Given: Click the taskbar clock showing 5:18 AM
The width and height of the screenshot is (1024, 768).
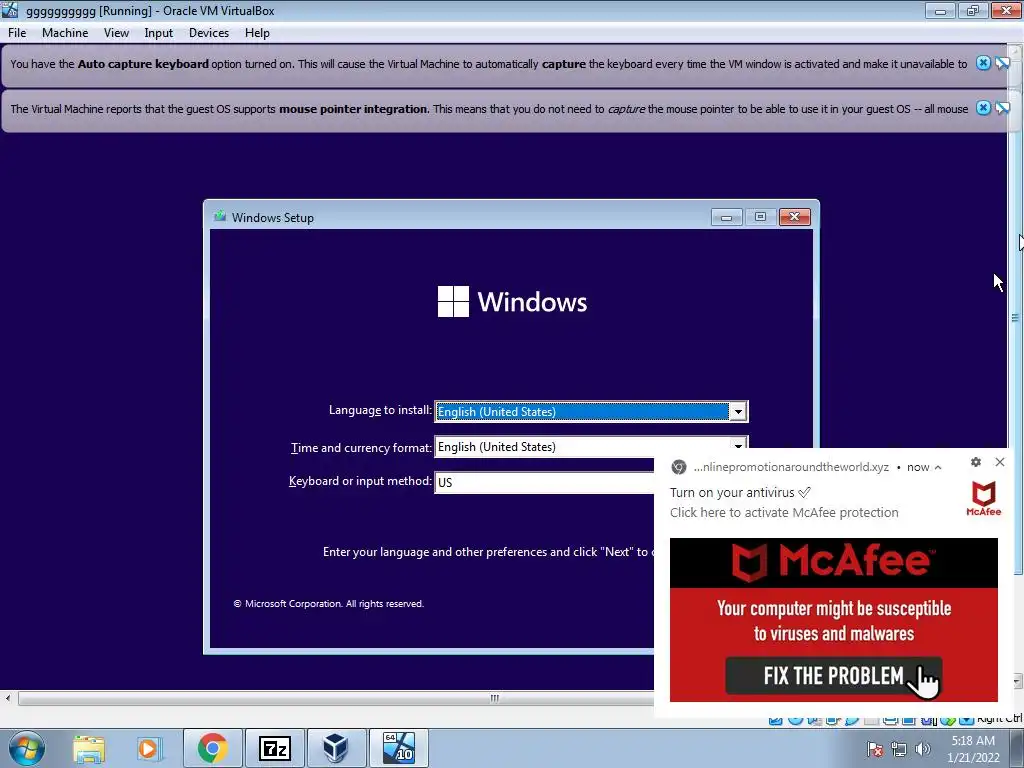Looking at the screenshot, I should coord(973,749).
